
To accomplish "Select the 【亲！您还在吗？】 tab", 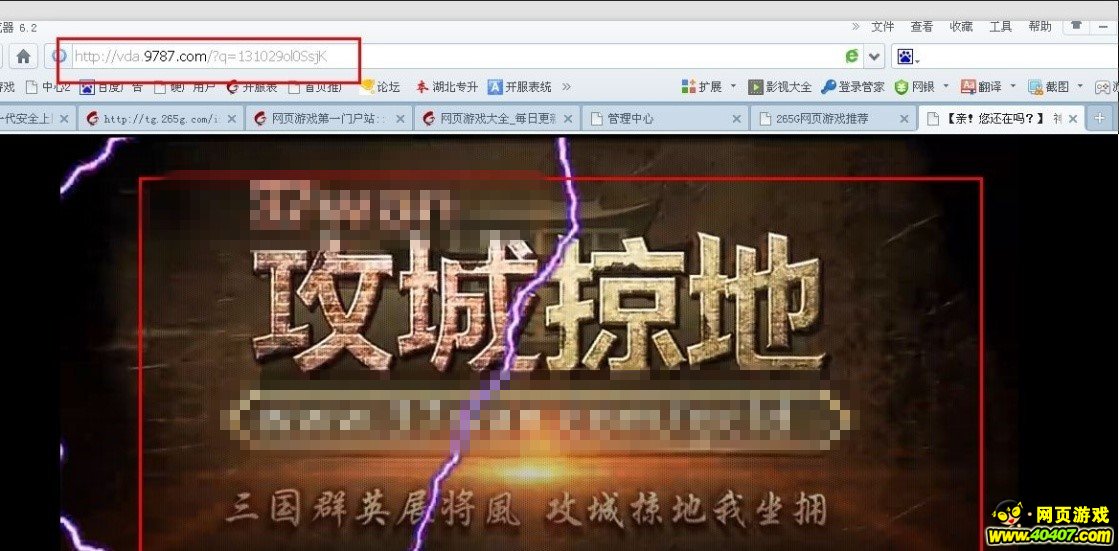I will tap(1002, 118).
